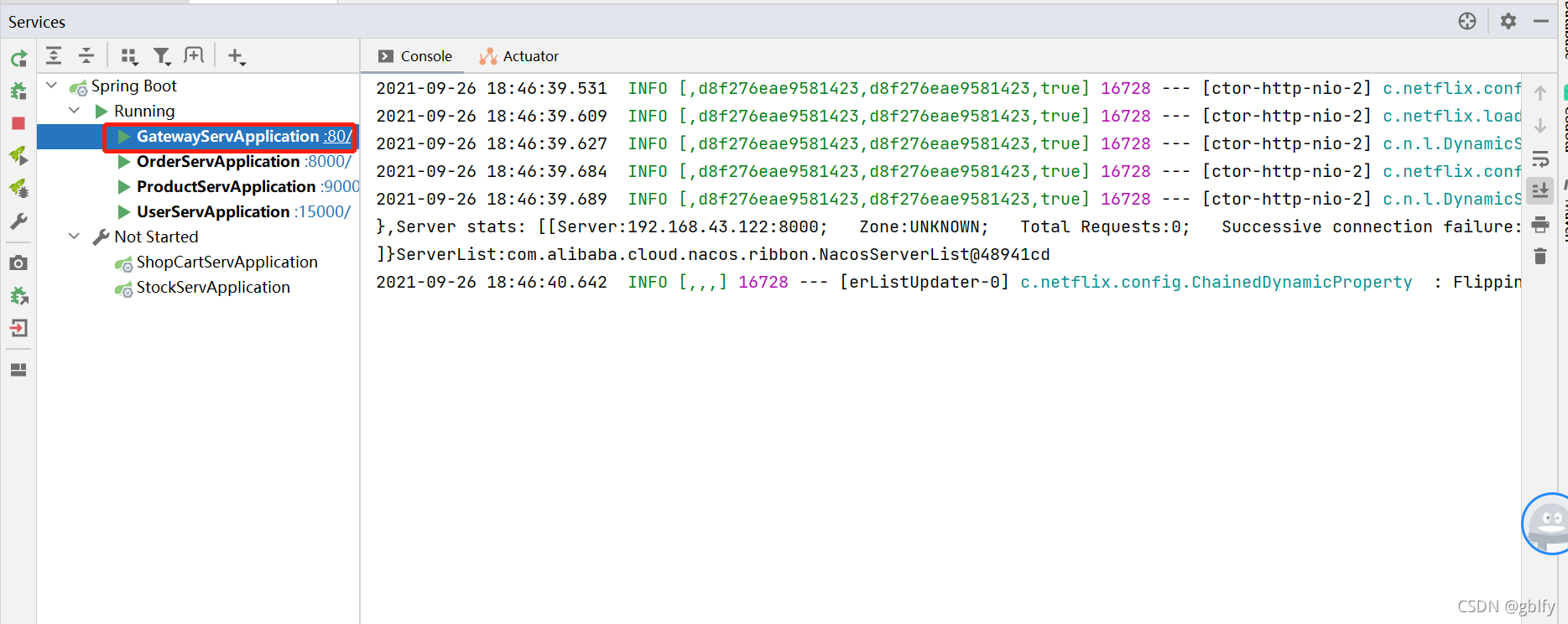Screen dimensions: 1568x624
Task: Click the print console output icon
Action: click(x=1540, y=224)
